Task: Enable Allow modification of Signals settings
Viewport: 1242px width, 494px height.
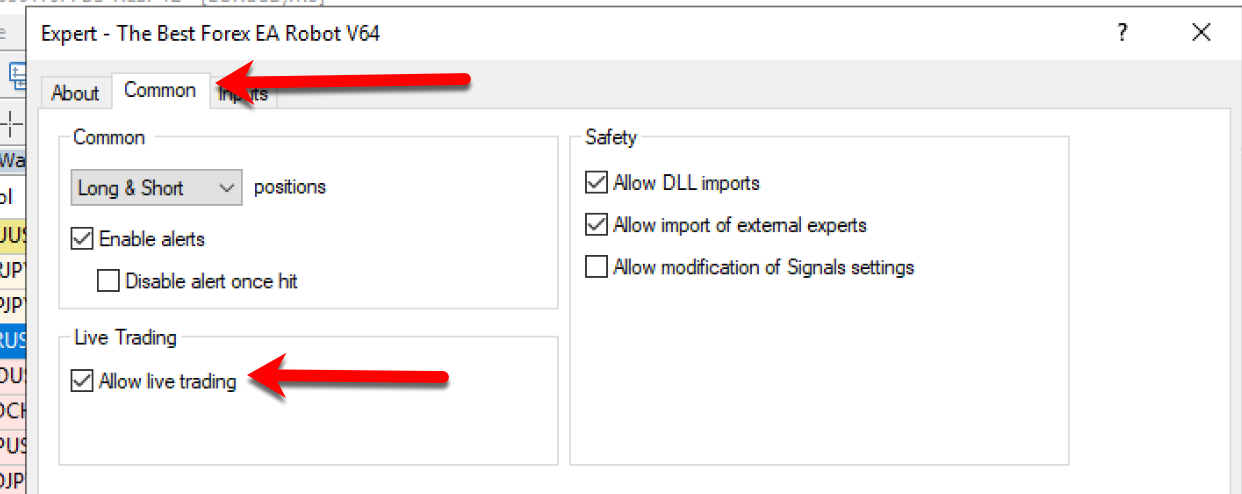Action: coord(596,267)
